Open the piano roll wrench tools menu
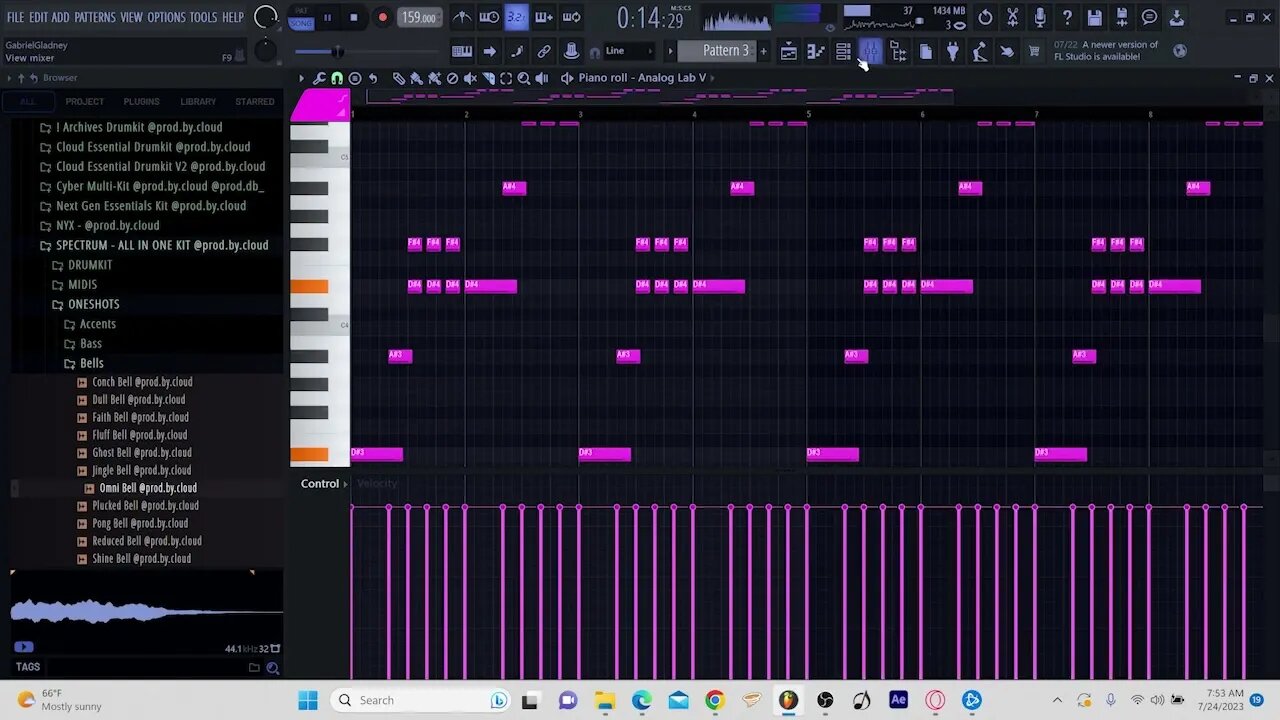The width and height of the screenshot is (1280, 720). click(x=319, y=78)
